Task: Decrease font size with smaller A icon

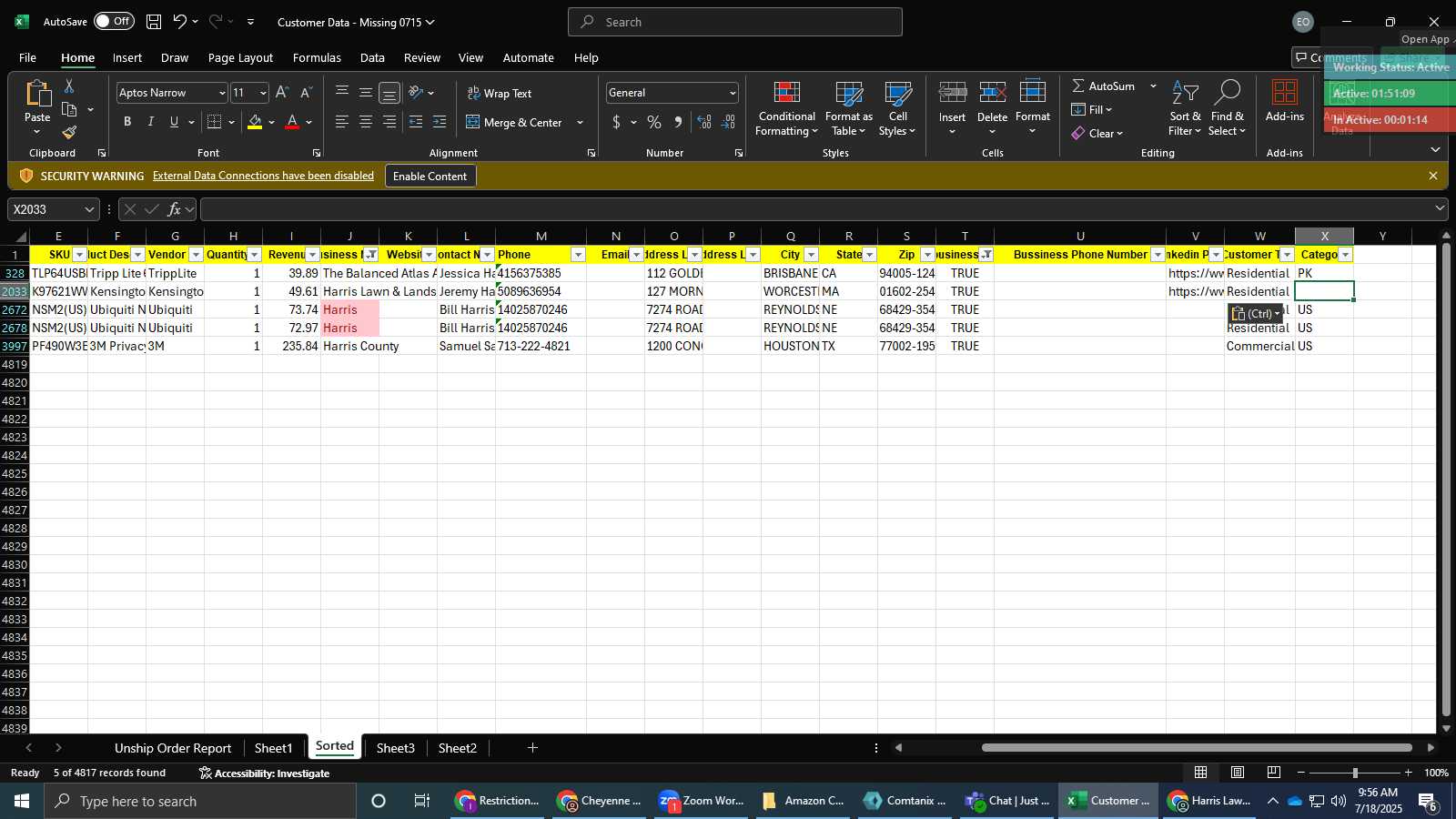Action: pos(306,93)
